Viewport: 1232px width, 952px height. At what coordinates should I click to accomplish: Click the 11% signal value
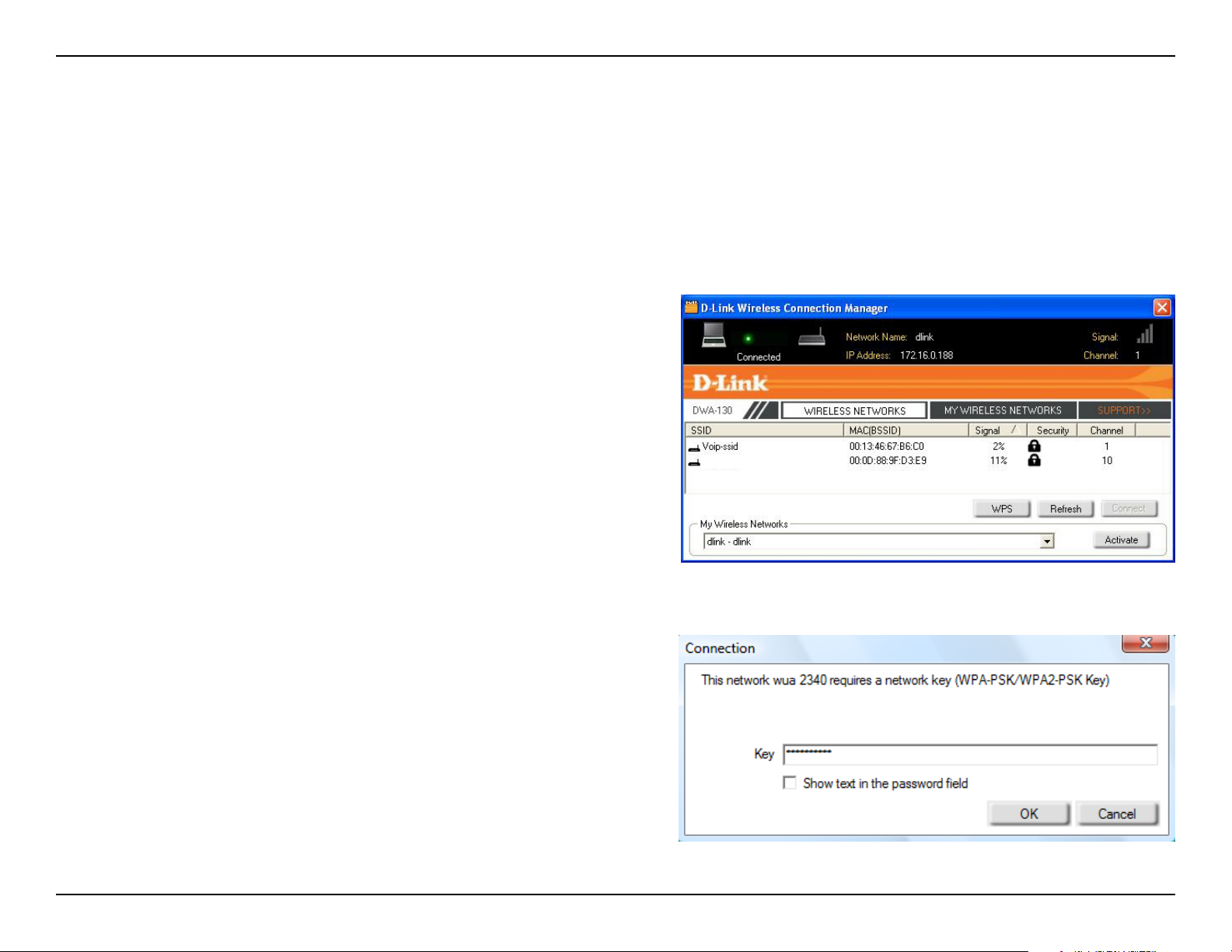(x=999, y=461)
